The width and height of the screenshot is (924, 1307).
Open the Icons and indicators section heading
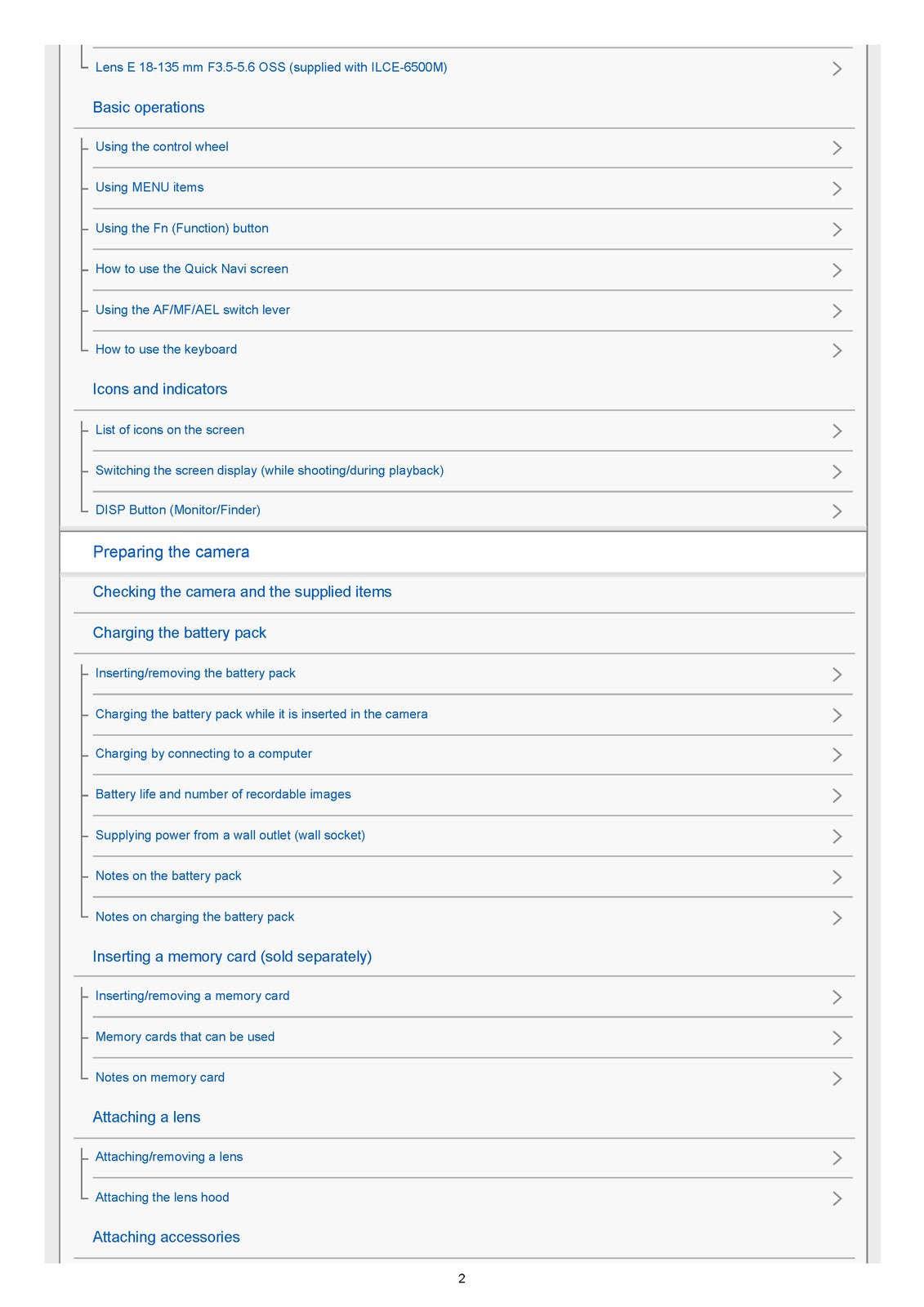(160, 390)
